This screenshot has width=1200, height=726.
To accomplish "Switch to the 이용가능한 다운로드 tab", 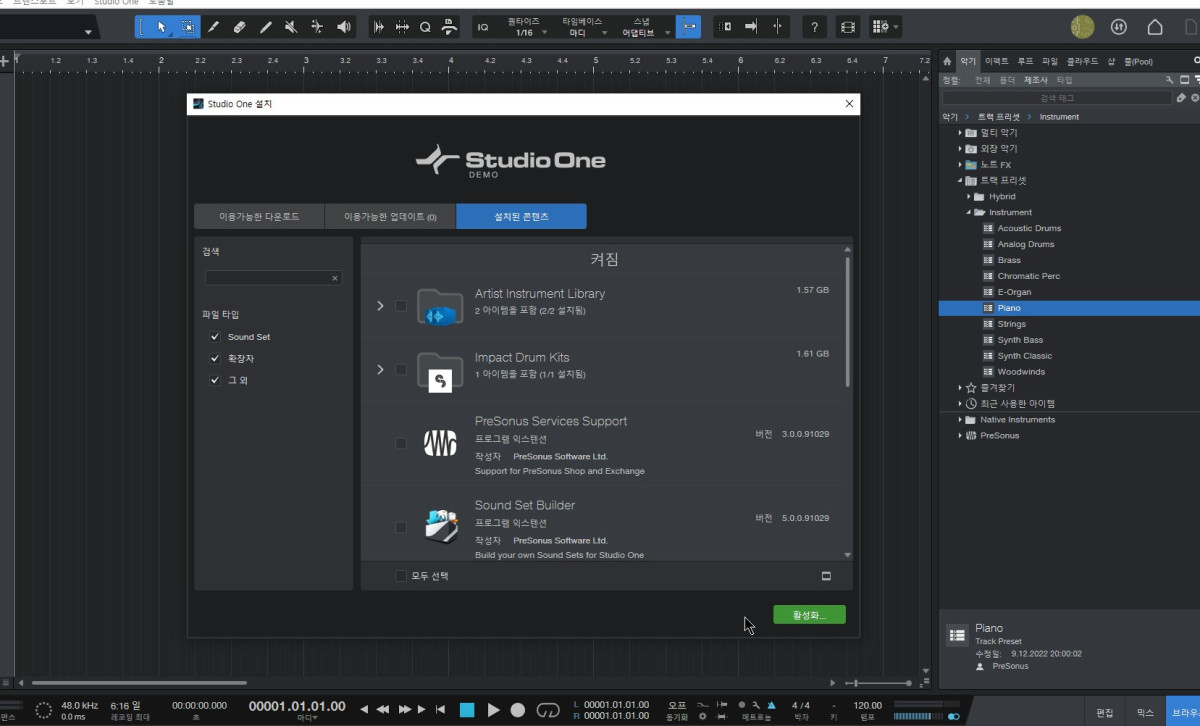I will (x=259, y=217).
